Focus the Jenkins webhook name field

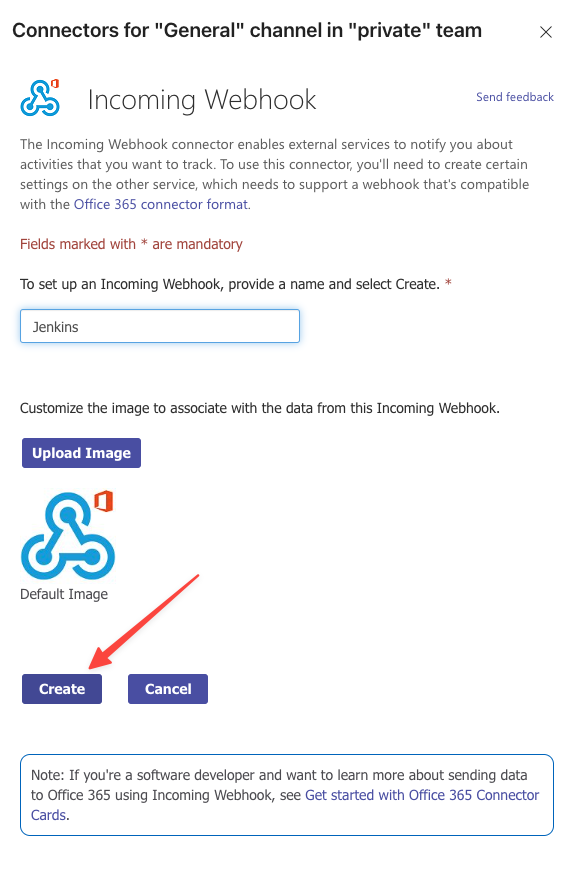coord(160,326)
